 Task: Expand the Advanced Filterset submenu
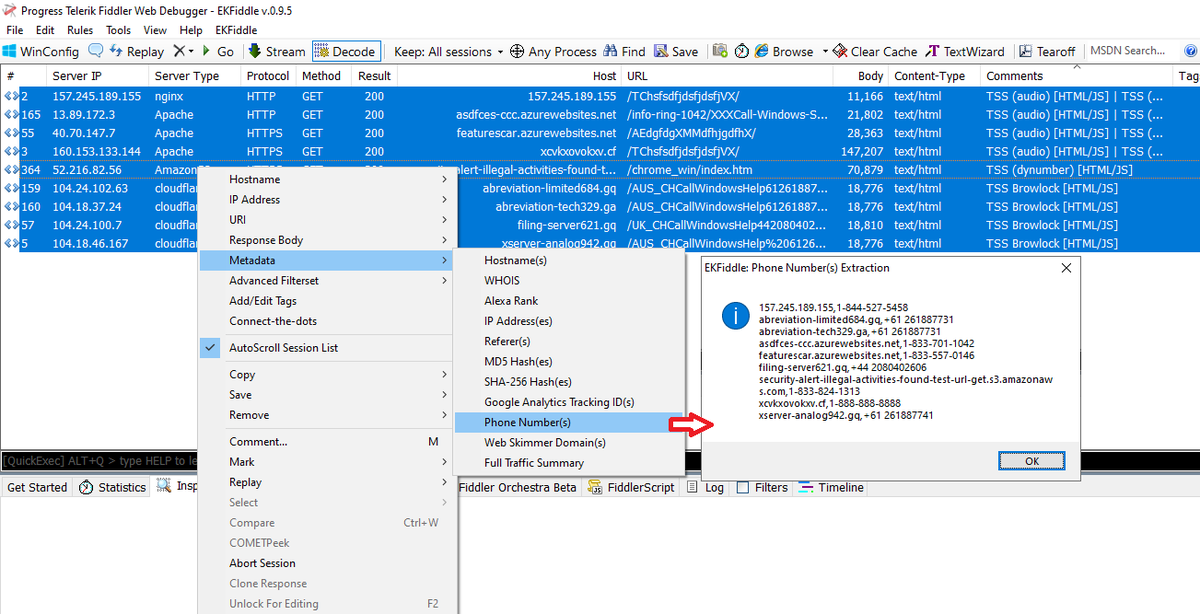tap(327, 281)
